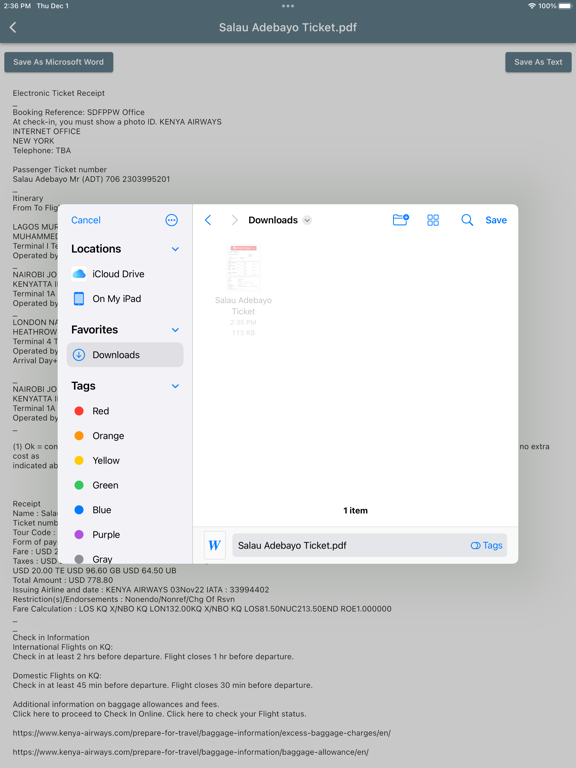Open the ellipsis more-options menu beside Cancel
Viewport: 576px width, 768px height.
coord(171,220)
